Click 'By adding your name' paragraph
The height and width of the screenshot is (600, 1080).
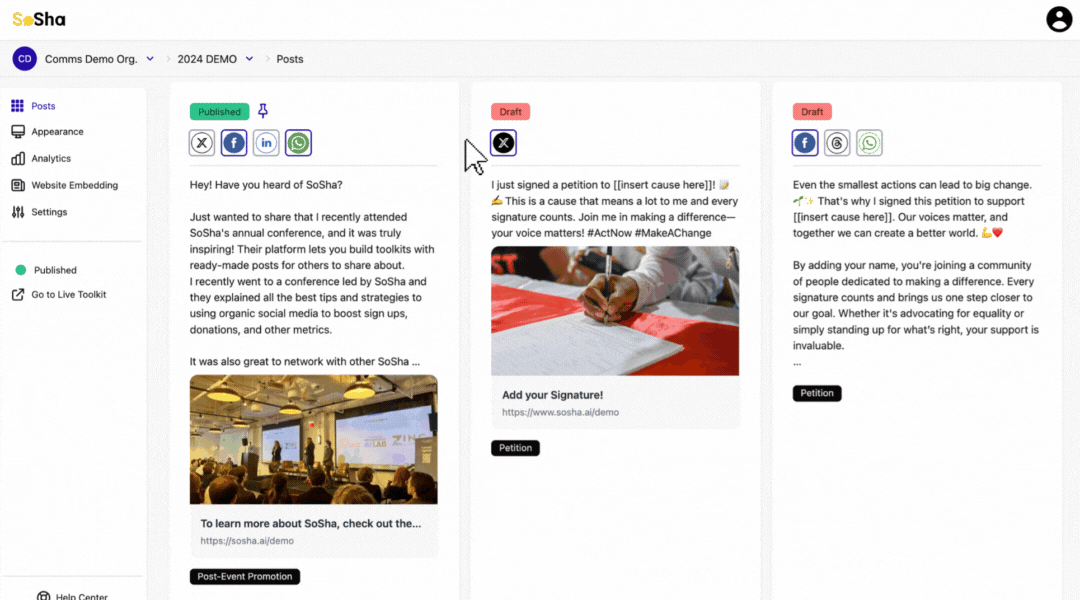click(915, 305)
